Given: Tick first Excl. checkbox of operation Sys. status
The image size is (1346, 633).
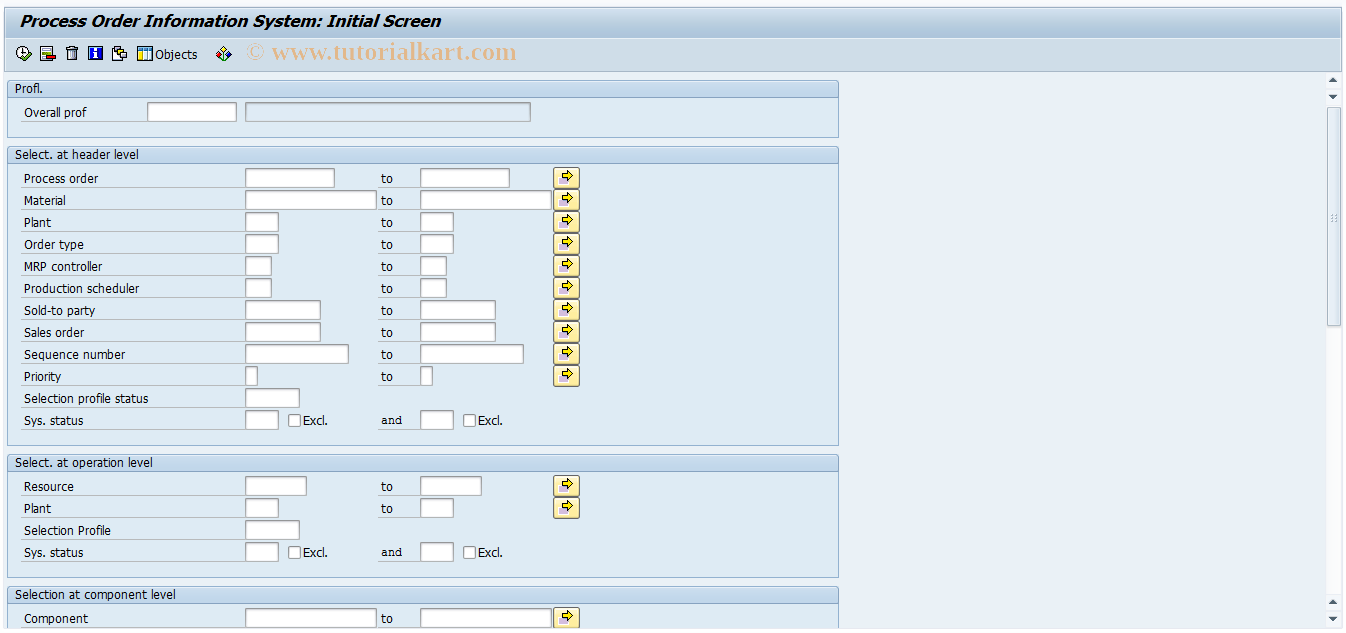Looking at the screenshot, I should point(294,553).
